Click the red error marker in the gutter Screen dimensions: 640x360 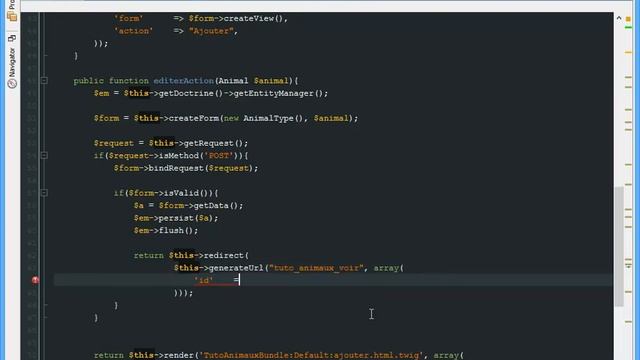click(x=36, y=280)
